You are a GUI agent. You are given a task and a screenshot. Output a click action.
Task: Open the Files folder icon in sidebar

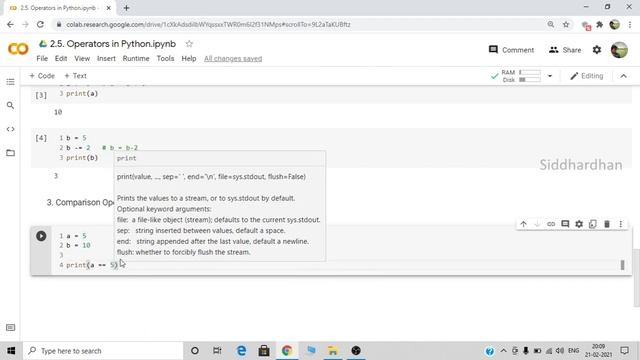11,153
